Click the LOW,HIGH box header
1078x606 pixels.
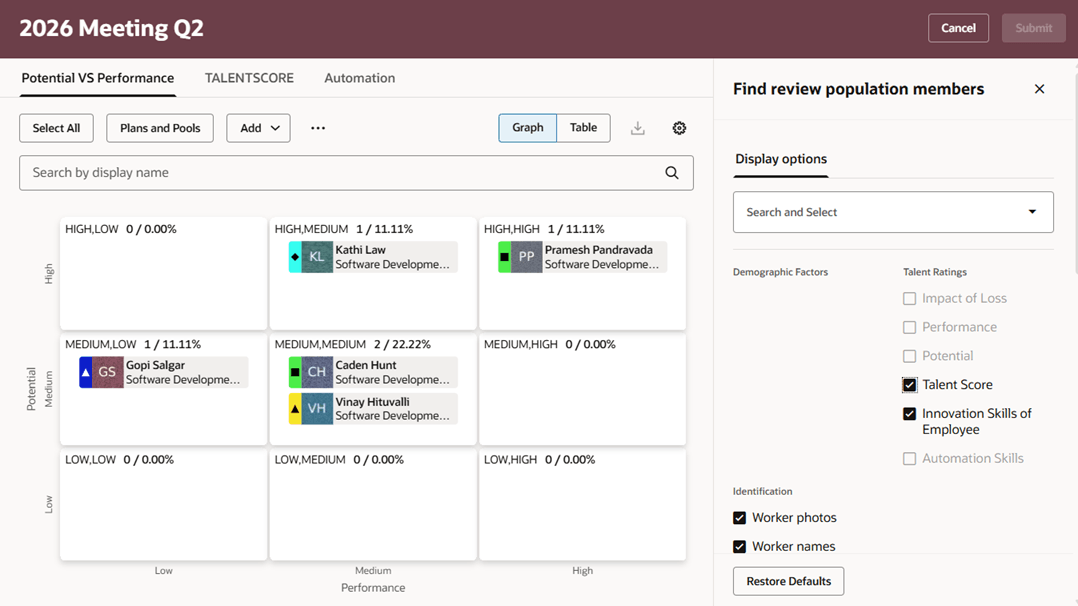[x=540, y=459]
